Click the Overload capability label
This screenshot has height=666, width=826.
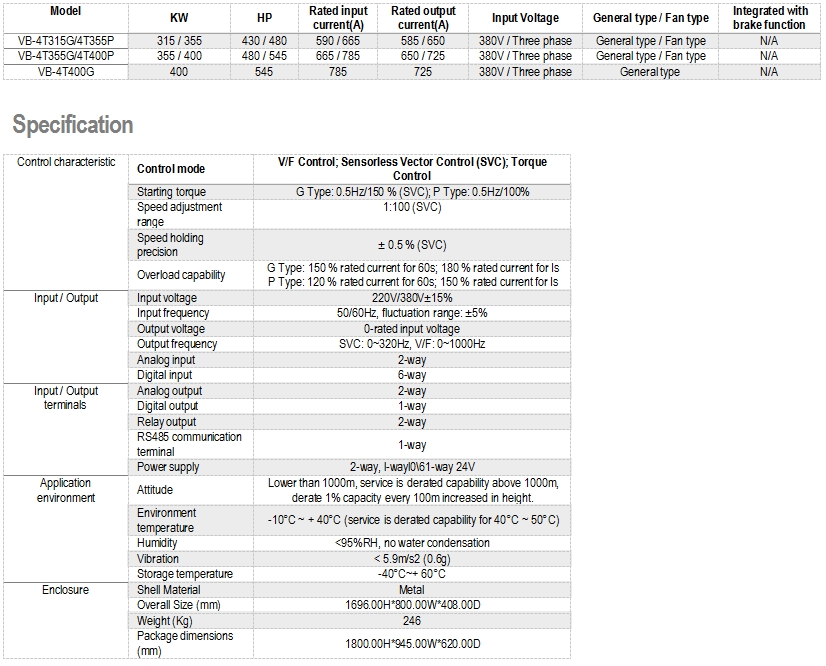click(x=181, y=275)
